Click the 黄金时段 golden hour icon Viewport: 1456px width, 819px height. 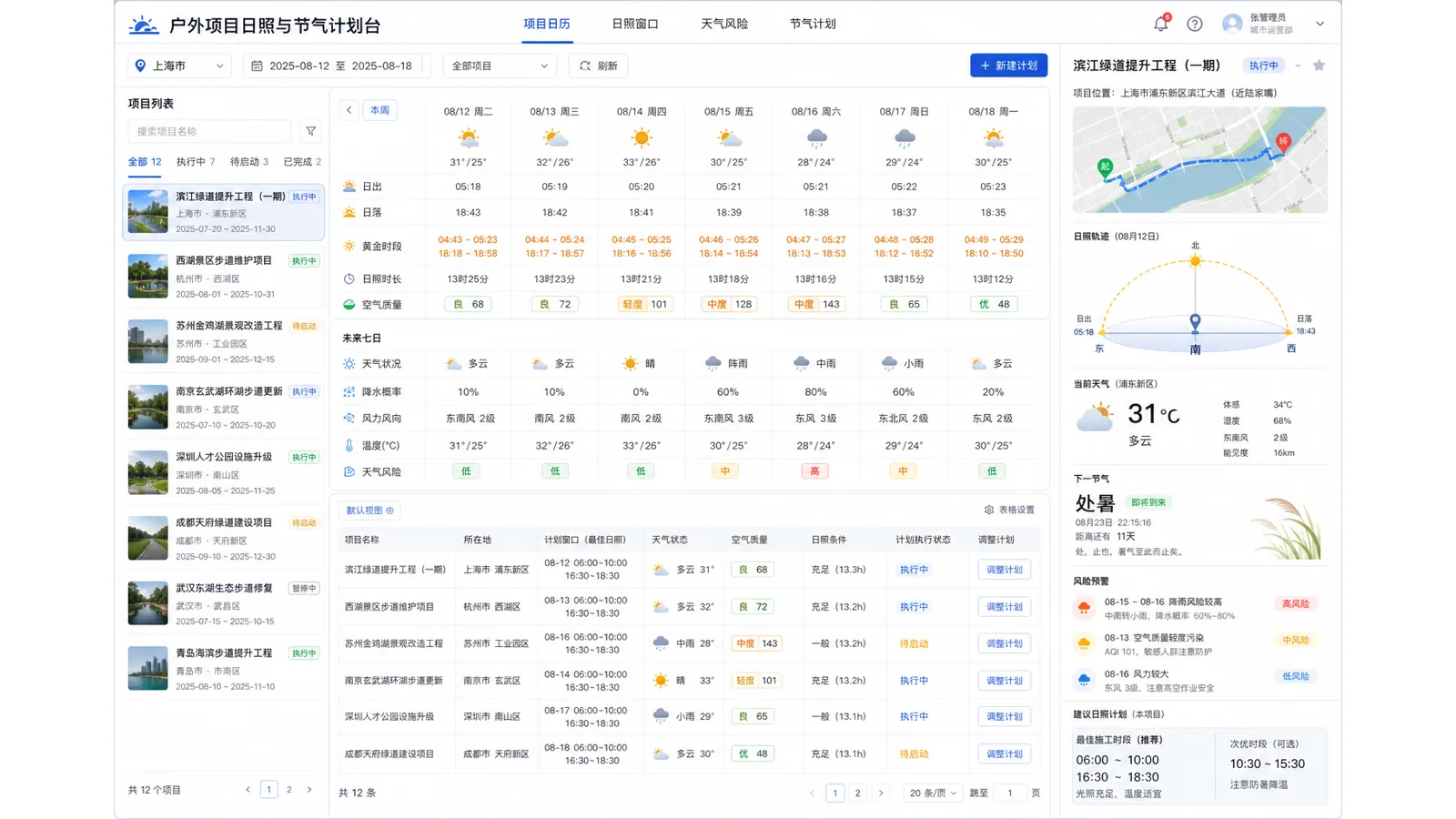(x=349, y=246)
